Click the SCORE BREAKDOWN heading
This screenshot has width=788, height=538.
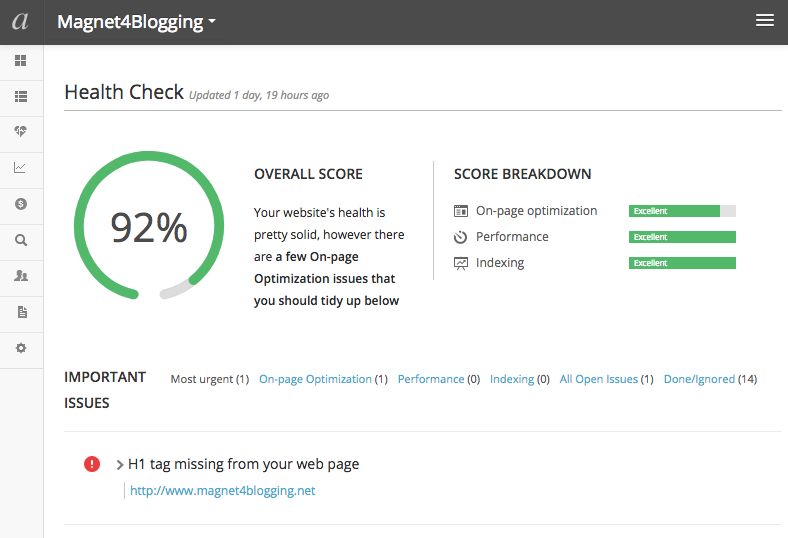point(523,174)
